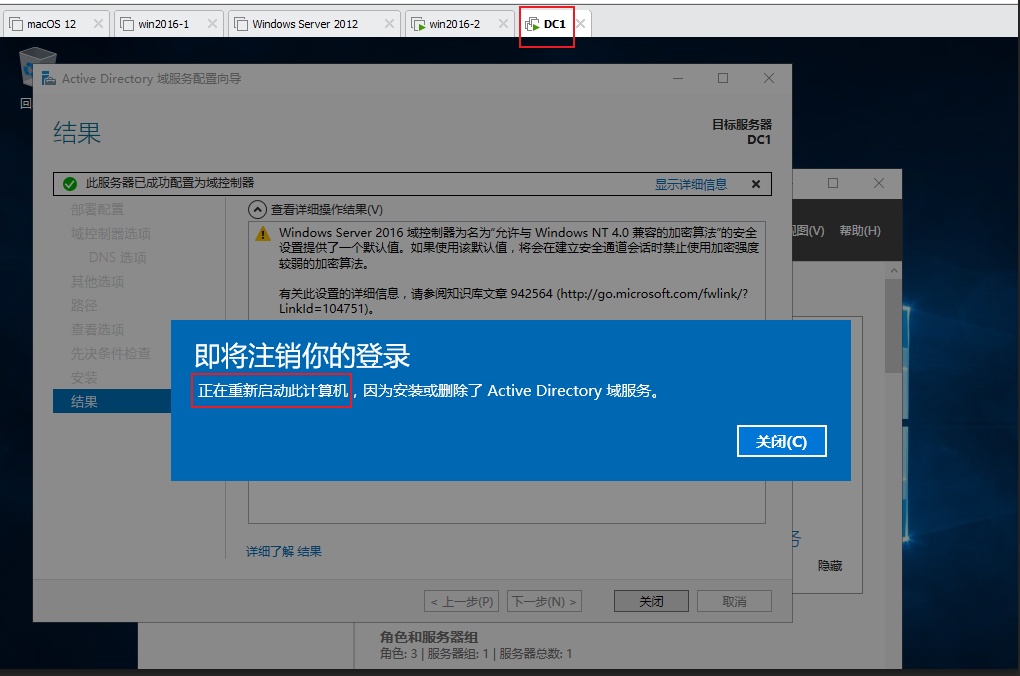1020x676 pixels.
Task: Open 帮助(H) menu in Server Manager
Action: pos(859,230)
